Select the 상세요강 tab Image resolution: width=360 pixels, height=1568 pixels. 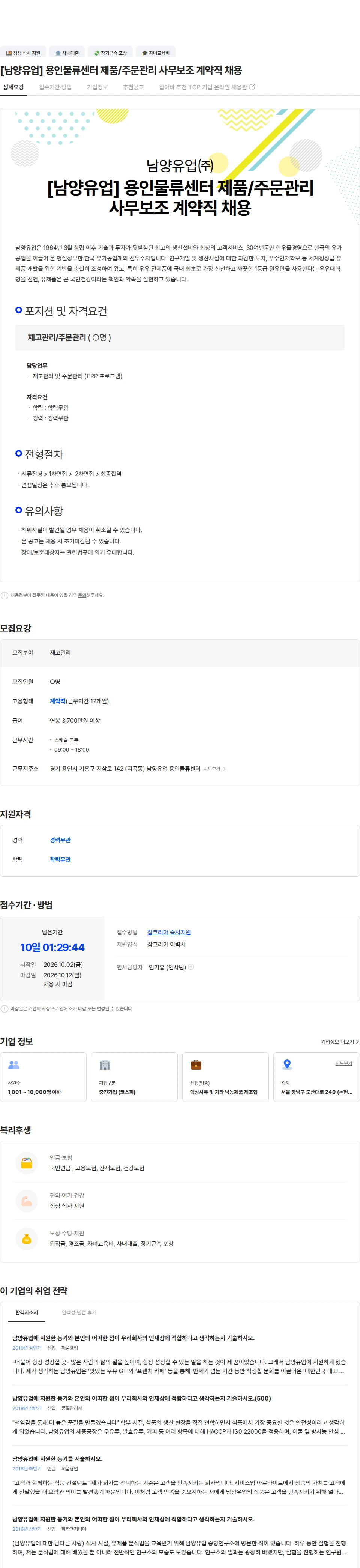click(13, 87)
